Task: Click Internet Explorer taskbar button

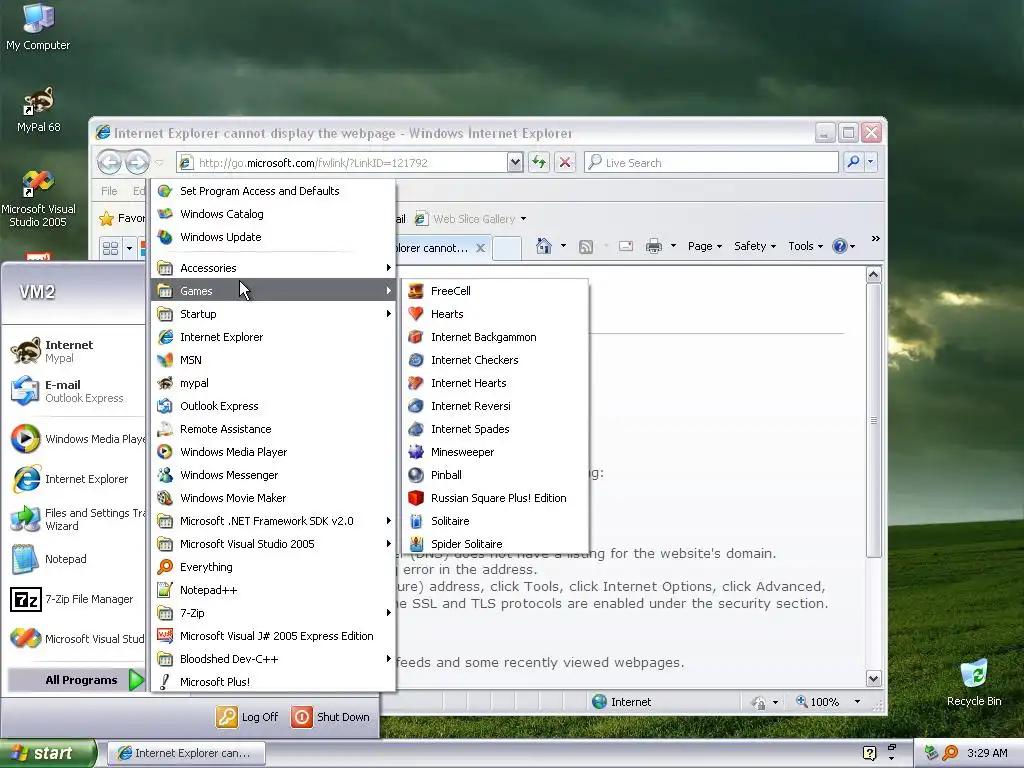Action: click(x=186, y=753)
